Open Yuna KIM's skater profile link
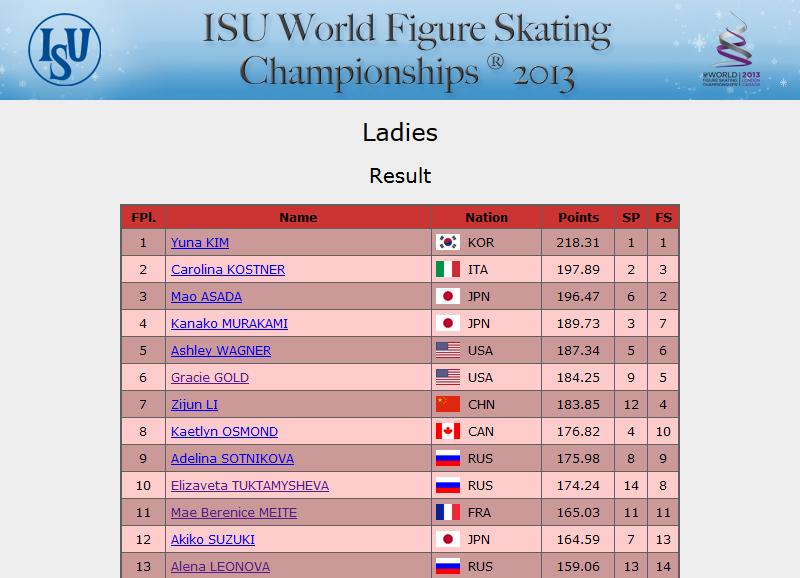The height and width of the screenshot is (578, 800). click(x=199, y=242)
